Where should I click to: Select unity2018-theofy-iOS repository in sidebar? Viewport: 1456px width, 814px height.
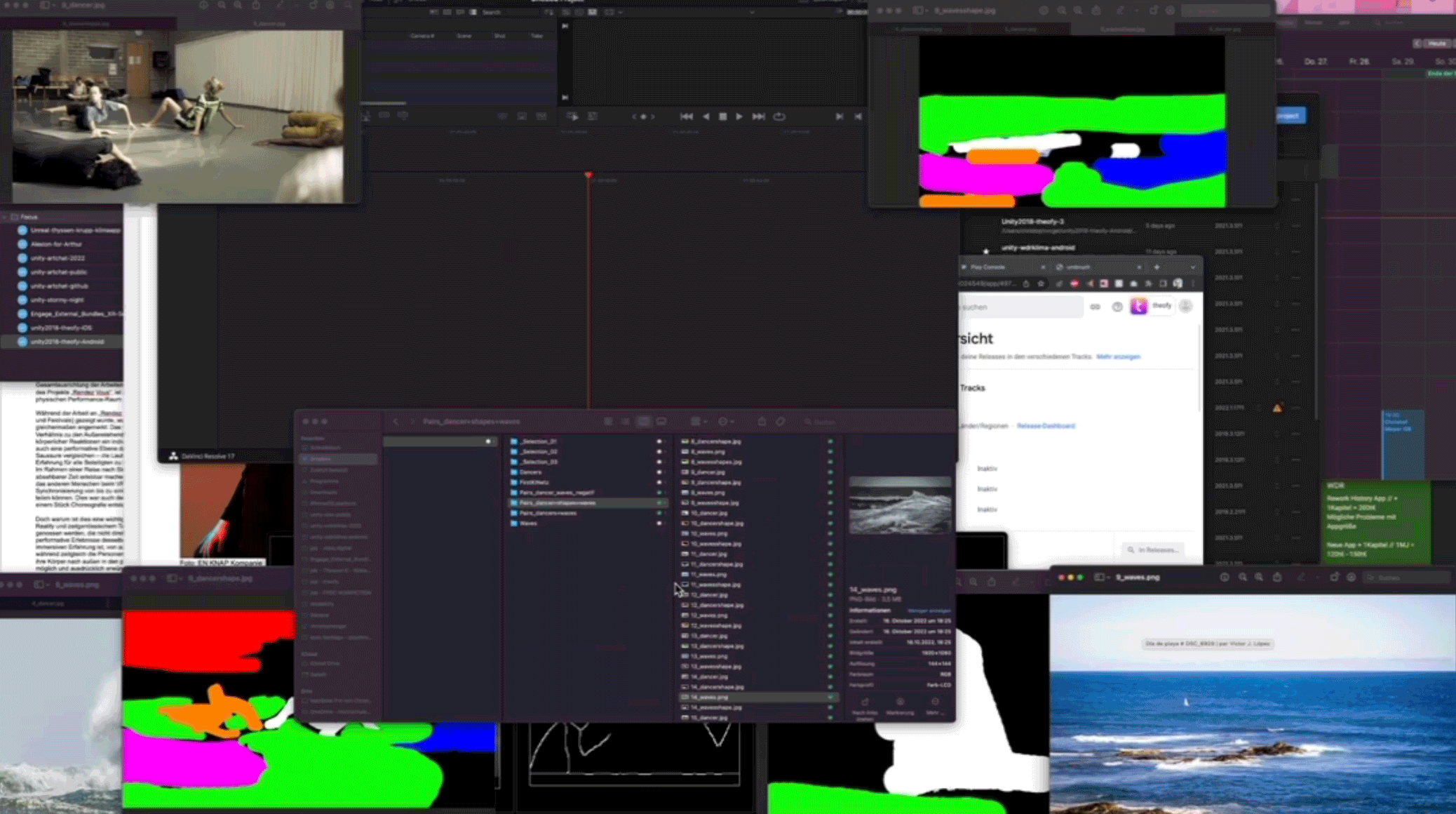(62, 328)
